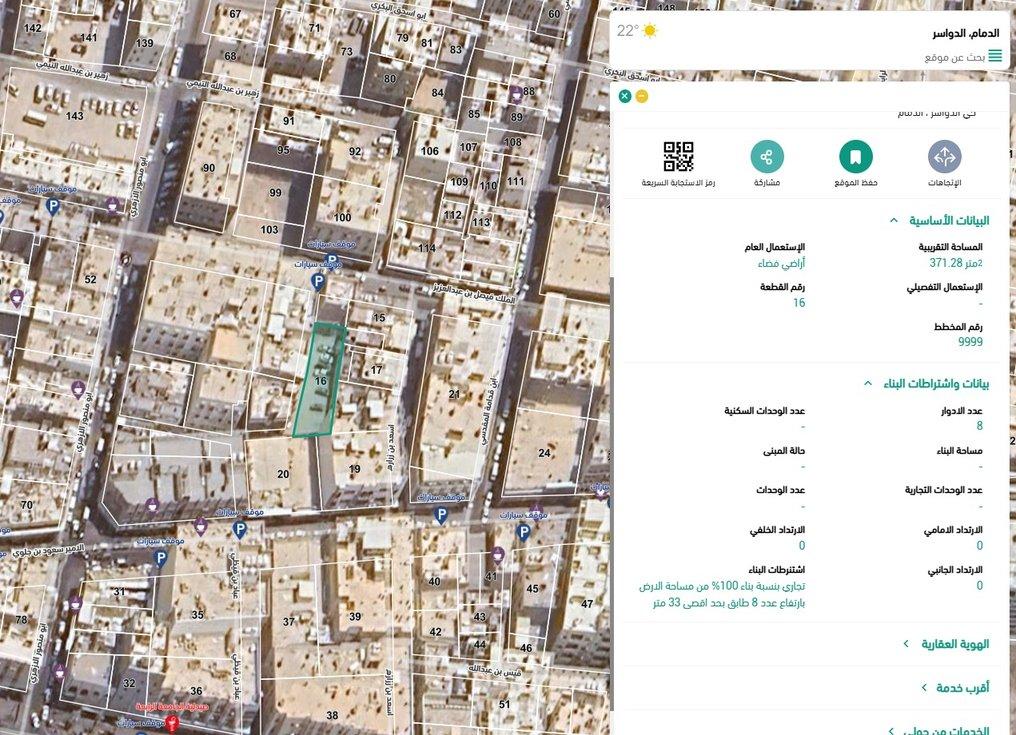Select parcel number 21 on the map
This screenshot has width=1016, height=735.
point(454,394)
